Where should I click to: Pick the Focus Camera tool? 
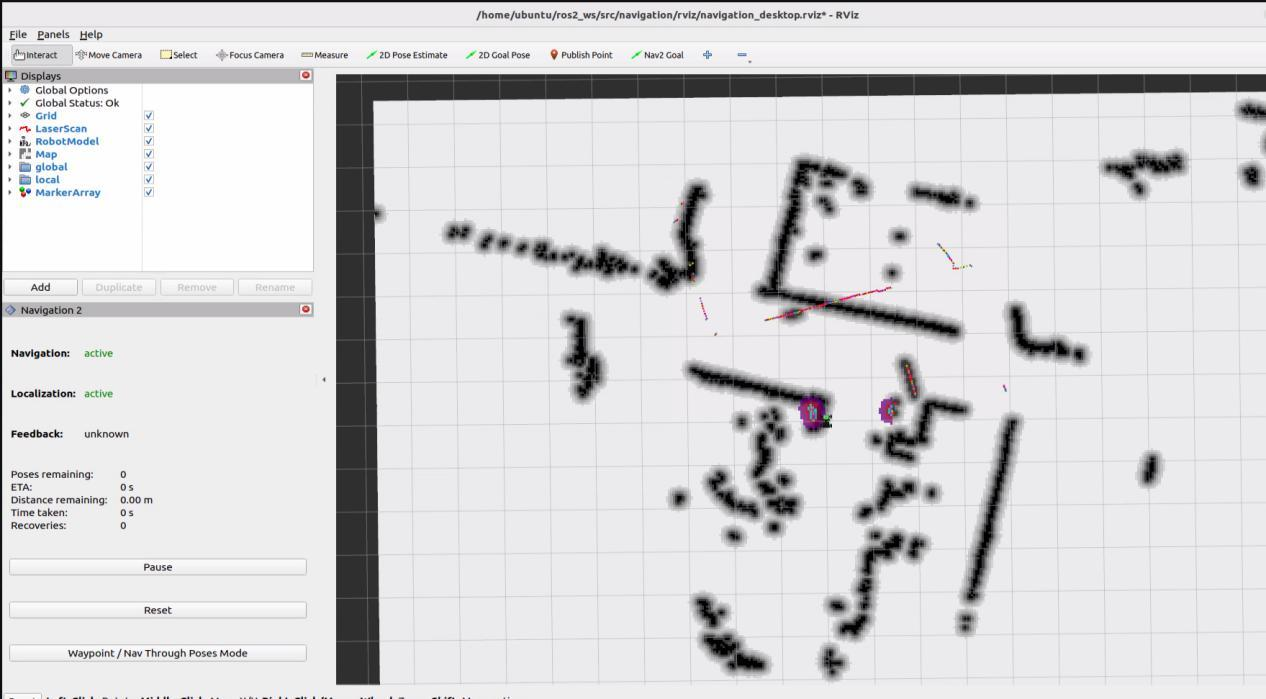tap(250, 55)
